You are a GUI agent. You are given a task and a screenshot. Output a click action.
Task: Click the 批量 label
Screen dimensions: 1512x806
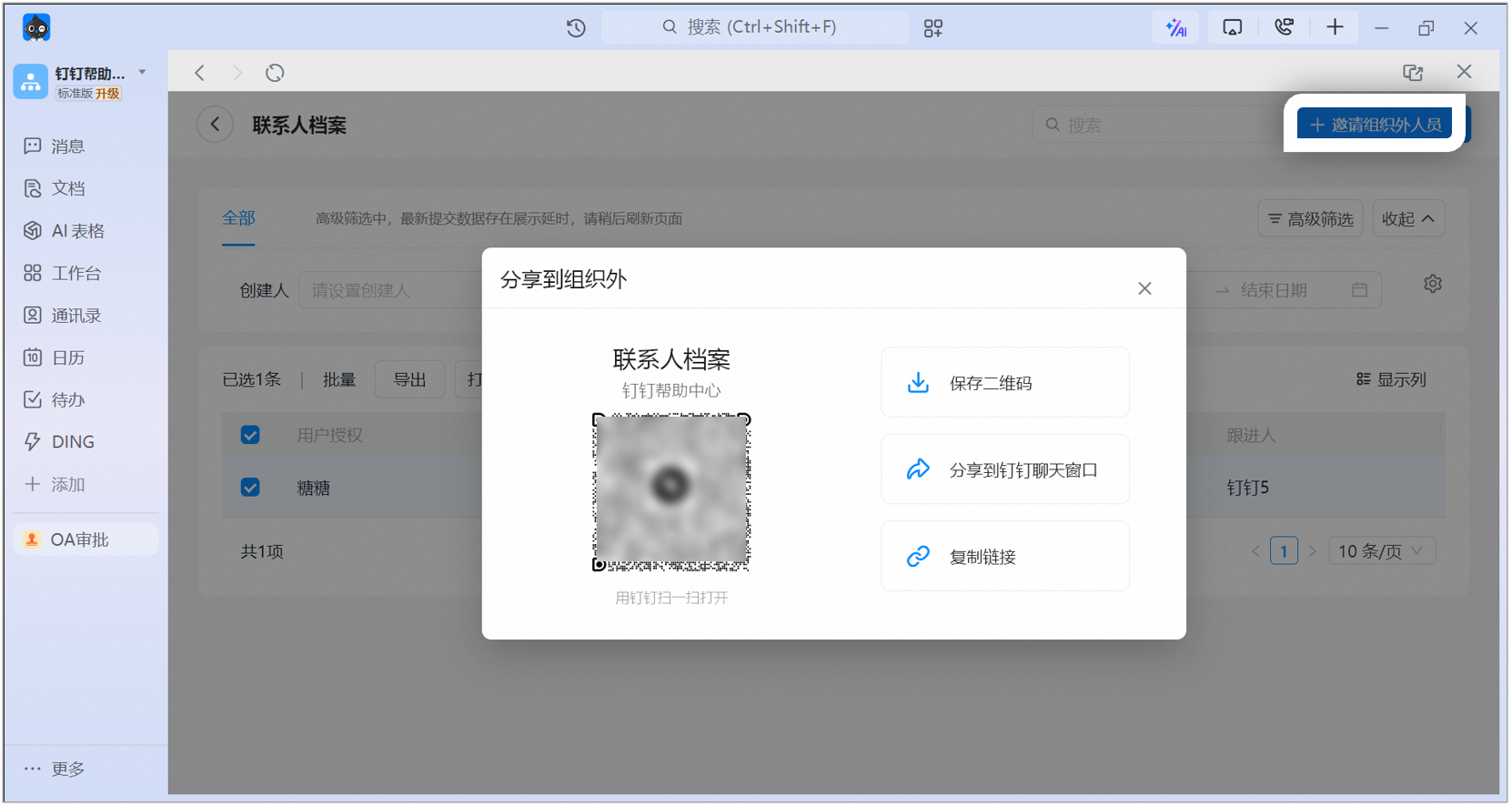[x=339, y=379]
